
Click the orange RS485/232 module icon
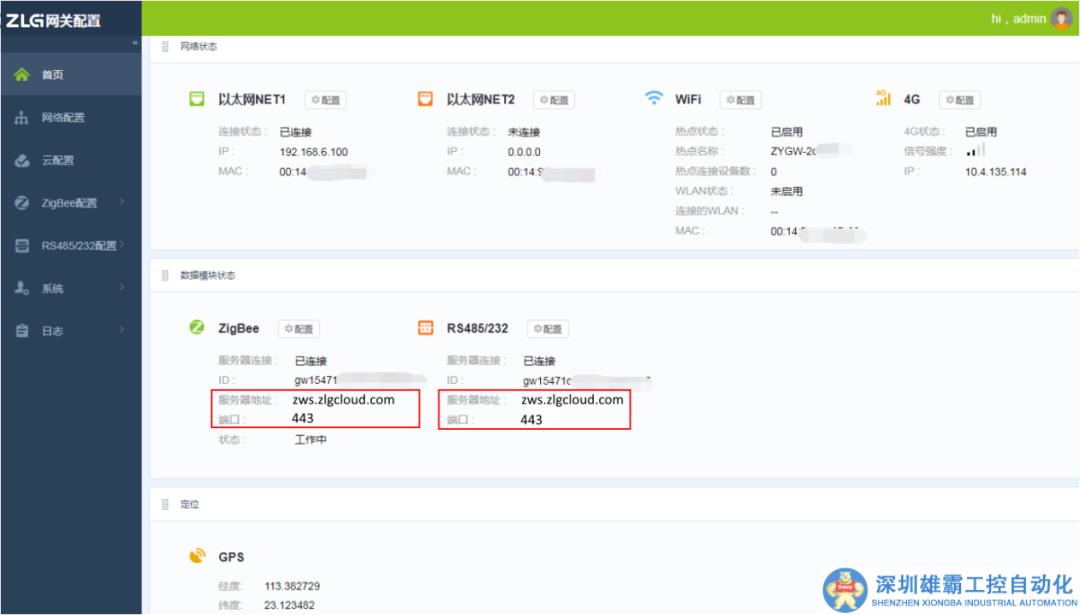pos(423,328)
